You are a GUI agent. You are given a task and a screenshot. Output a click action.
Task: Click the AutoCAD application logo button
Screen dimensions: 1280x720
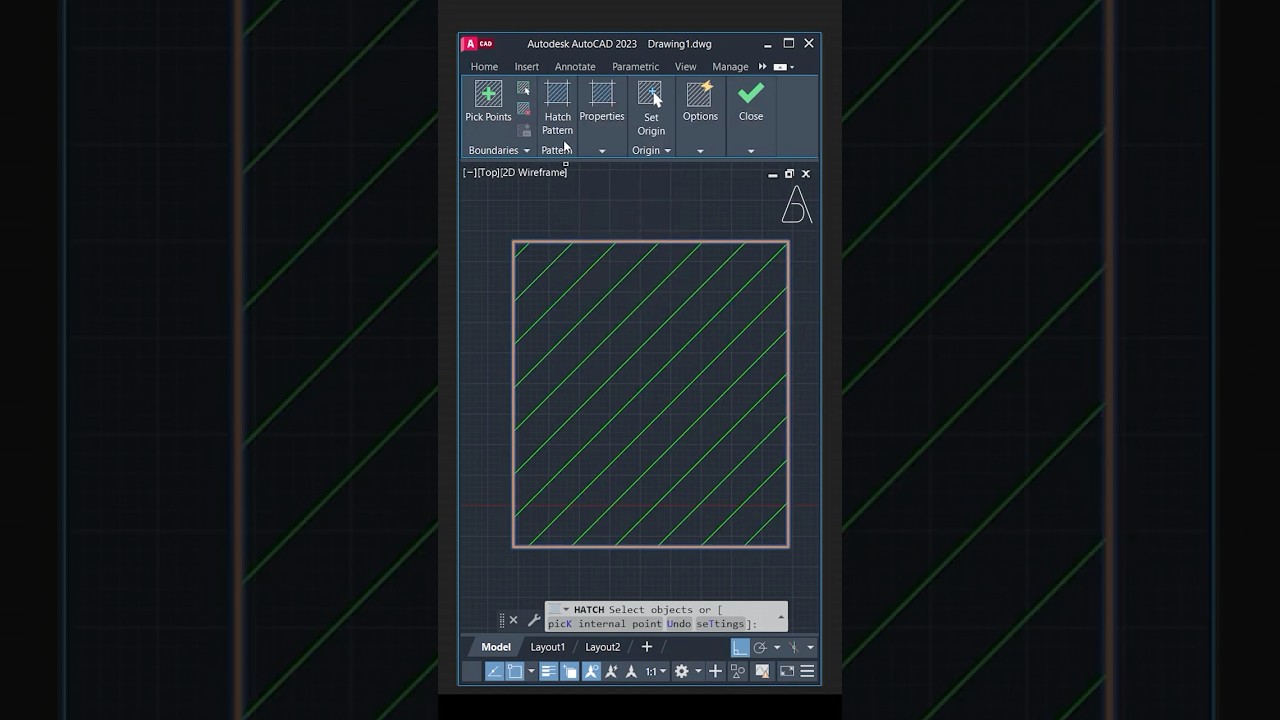(478, 44)
